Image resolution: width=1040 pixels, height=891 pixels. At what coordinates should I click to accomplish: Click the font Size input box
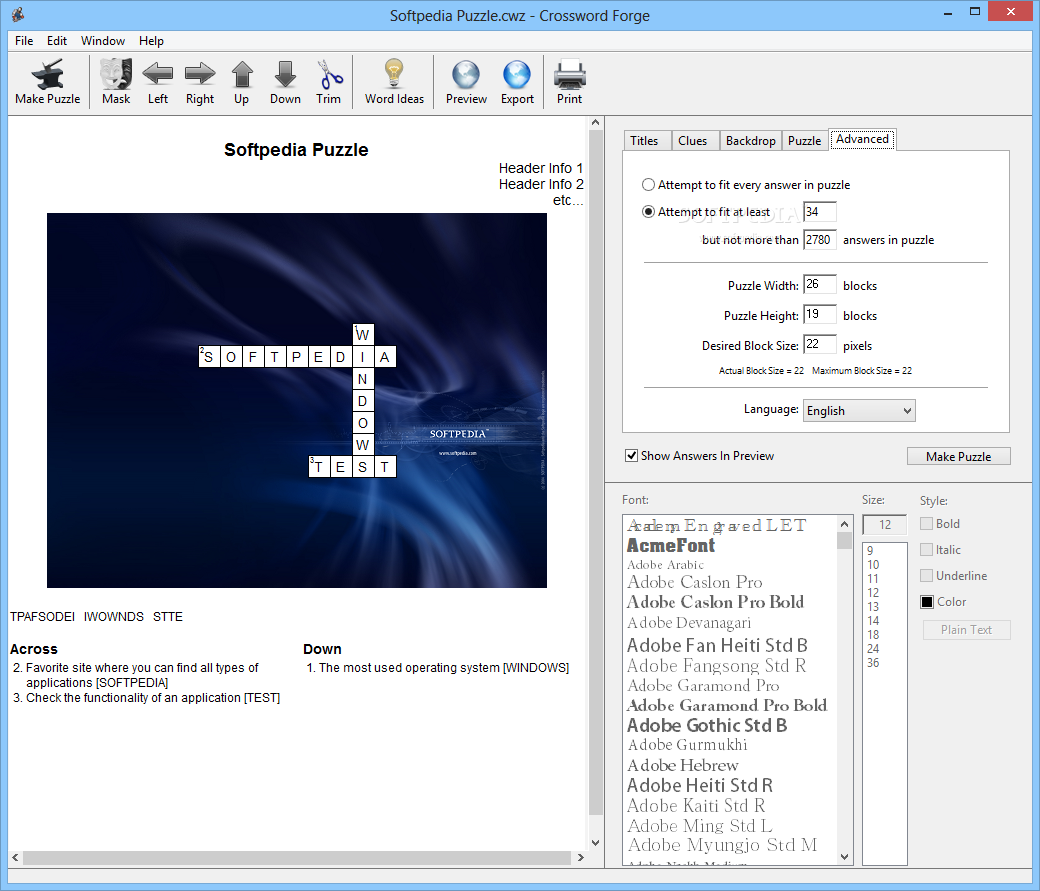[x=885, y=525]
